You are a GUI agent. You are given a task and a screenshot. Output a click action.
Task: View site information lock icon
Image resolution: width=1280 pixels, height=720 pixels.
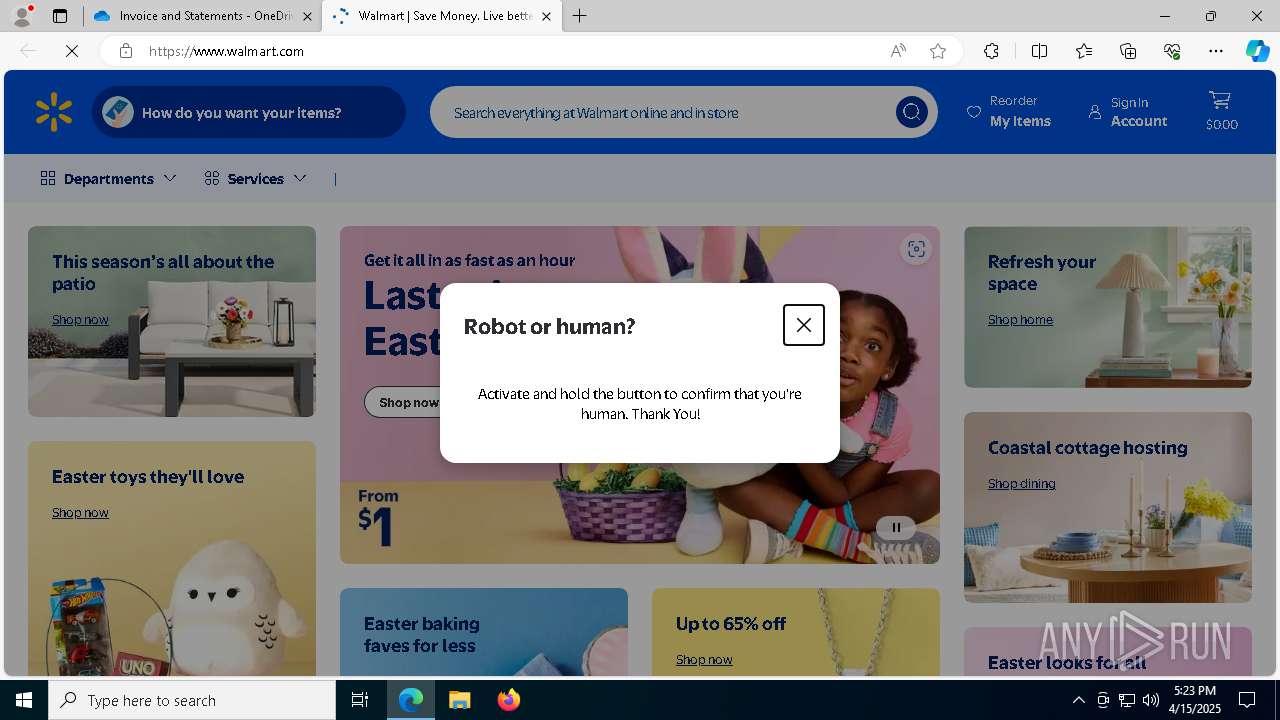point(126,51)
